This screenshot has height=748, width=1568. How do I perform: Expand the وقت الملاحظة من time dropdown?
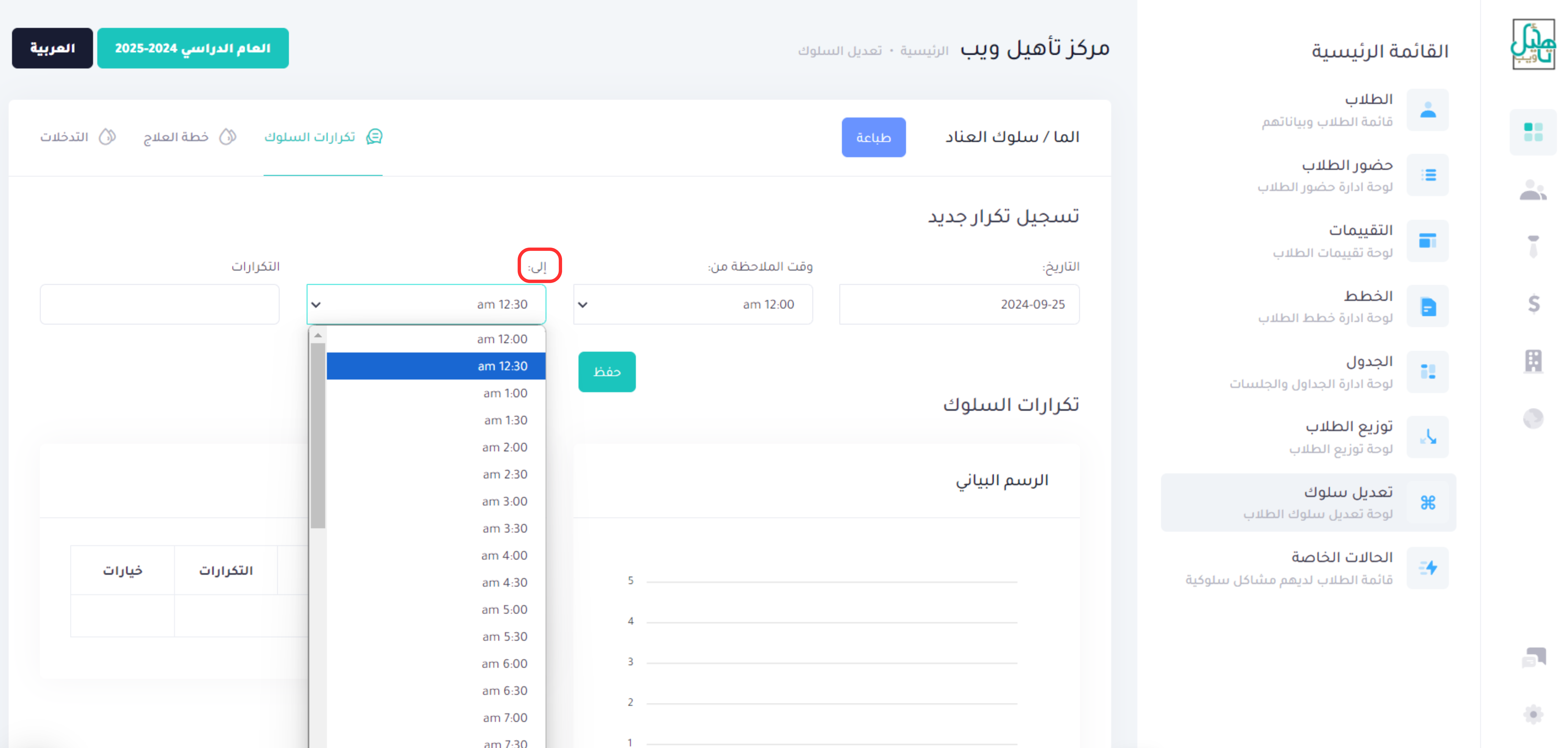693,304
